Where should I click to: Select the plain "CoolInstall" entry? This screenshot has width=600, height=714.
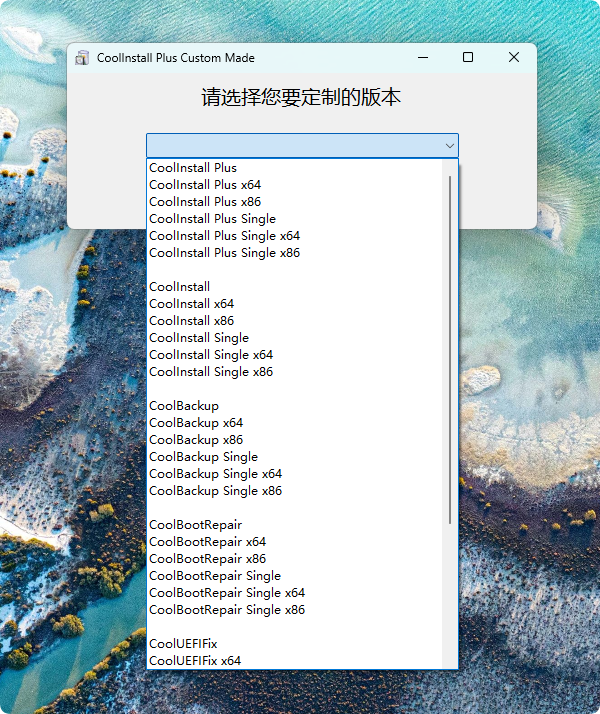click(179, 287)
